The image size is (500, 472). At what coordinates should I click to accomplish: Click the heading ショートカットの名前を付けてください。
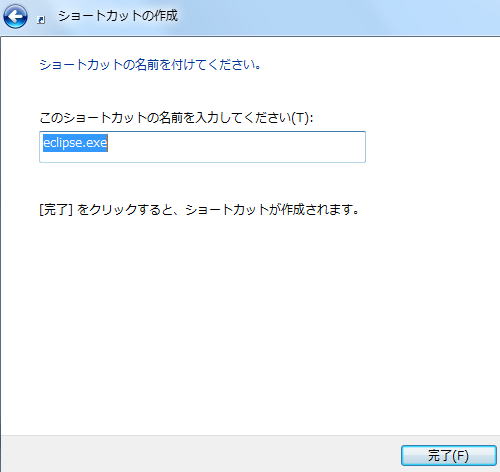pos(150,64)
